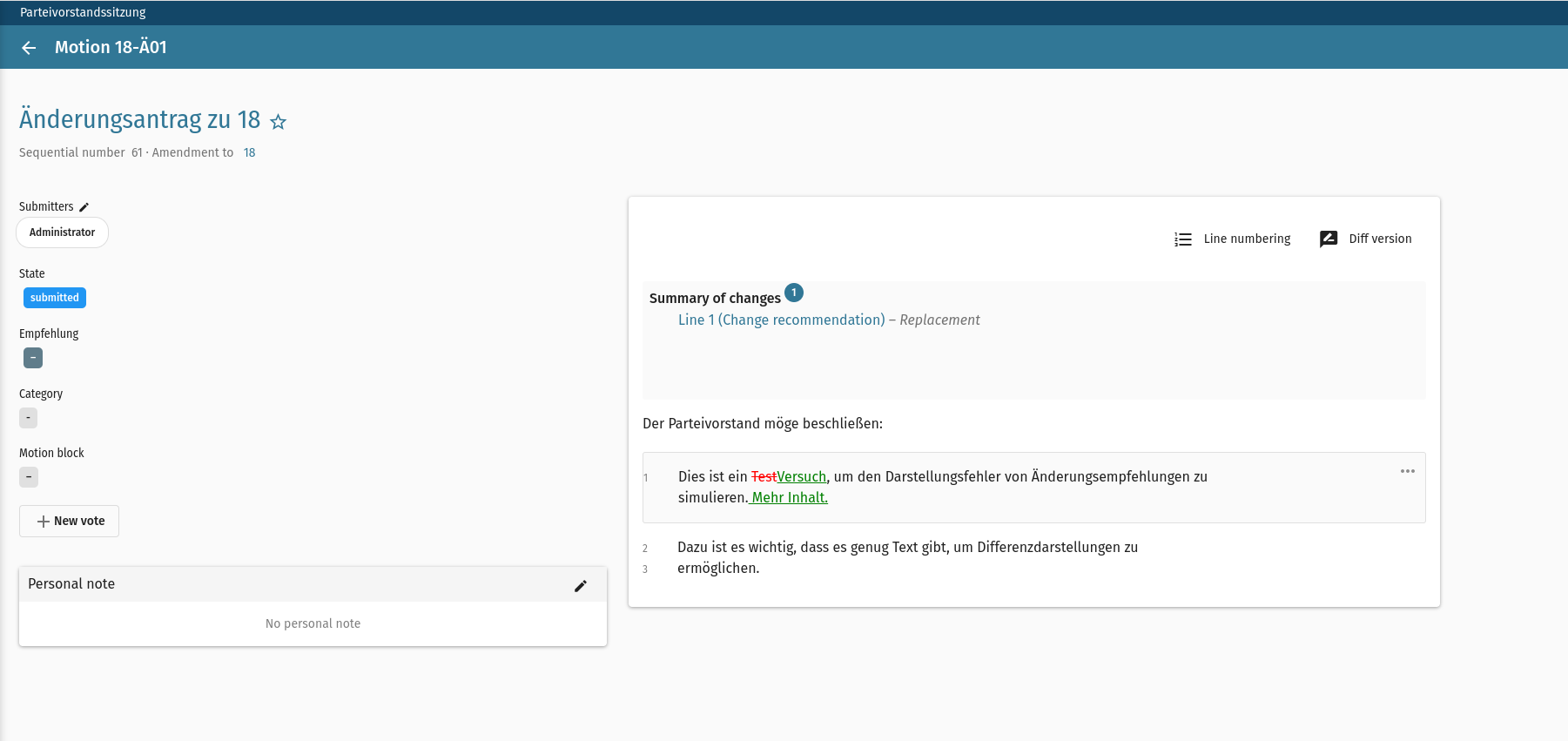Open the Category chip selector
The image size is (1568, 741).
click(29, 418)
